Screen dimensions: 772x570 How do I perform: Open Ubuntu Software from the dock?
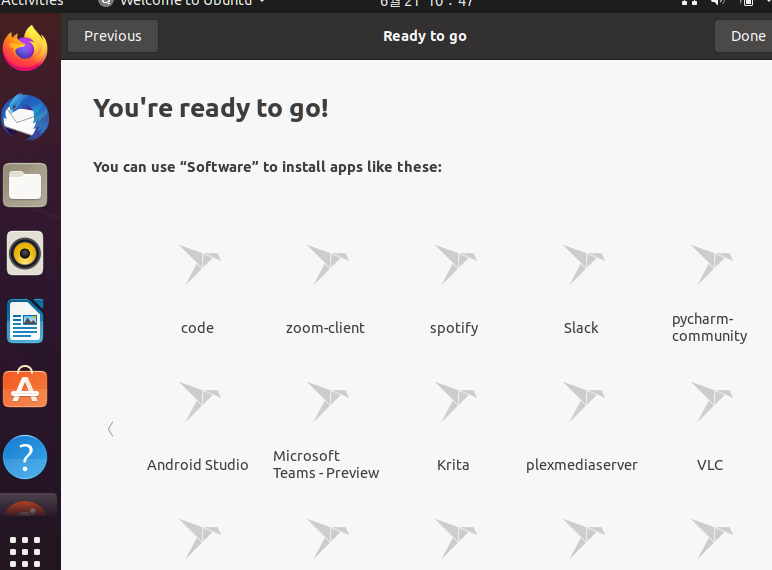(x=25, y=387)
